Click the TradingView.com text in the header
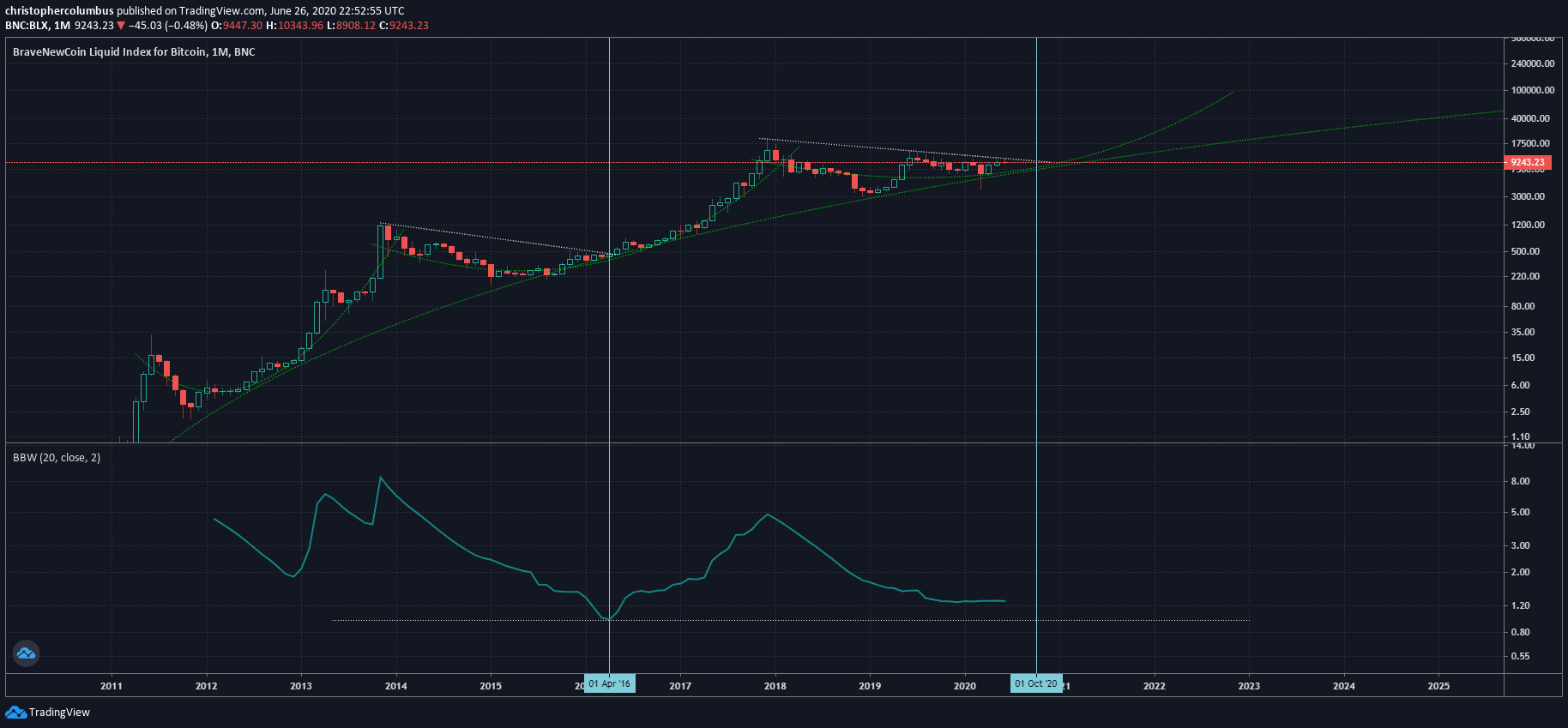The width and height of the screenshot is (1568, 728). pos(222,11)
